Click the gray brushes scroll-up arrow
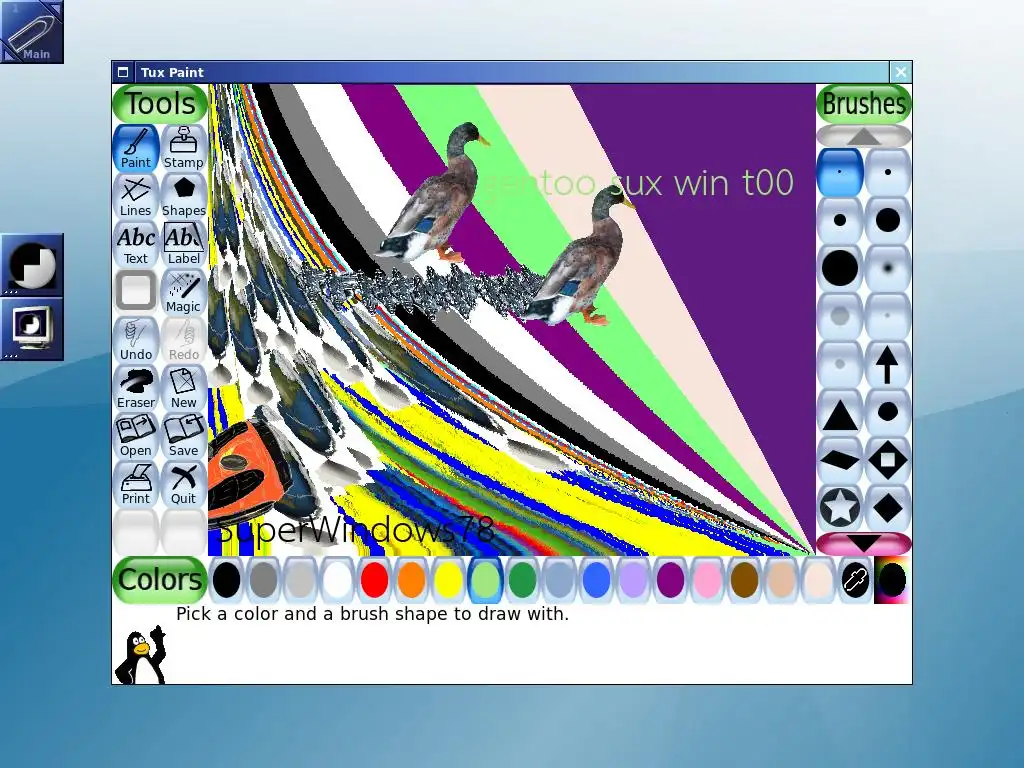Viewport: 1024px width, 768px height. (863, 136)
